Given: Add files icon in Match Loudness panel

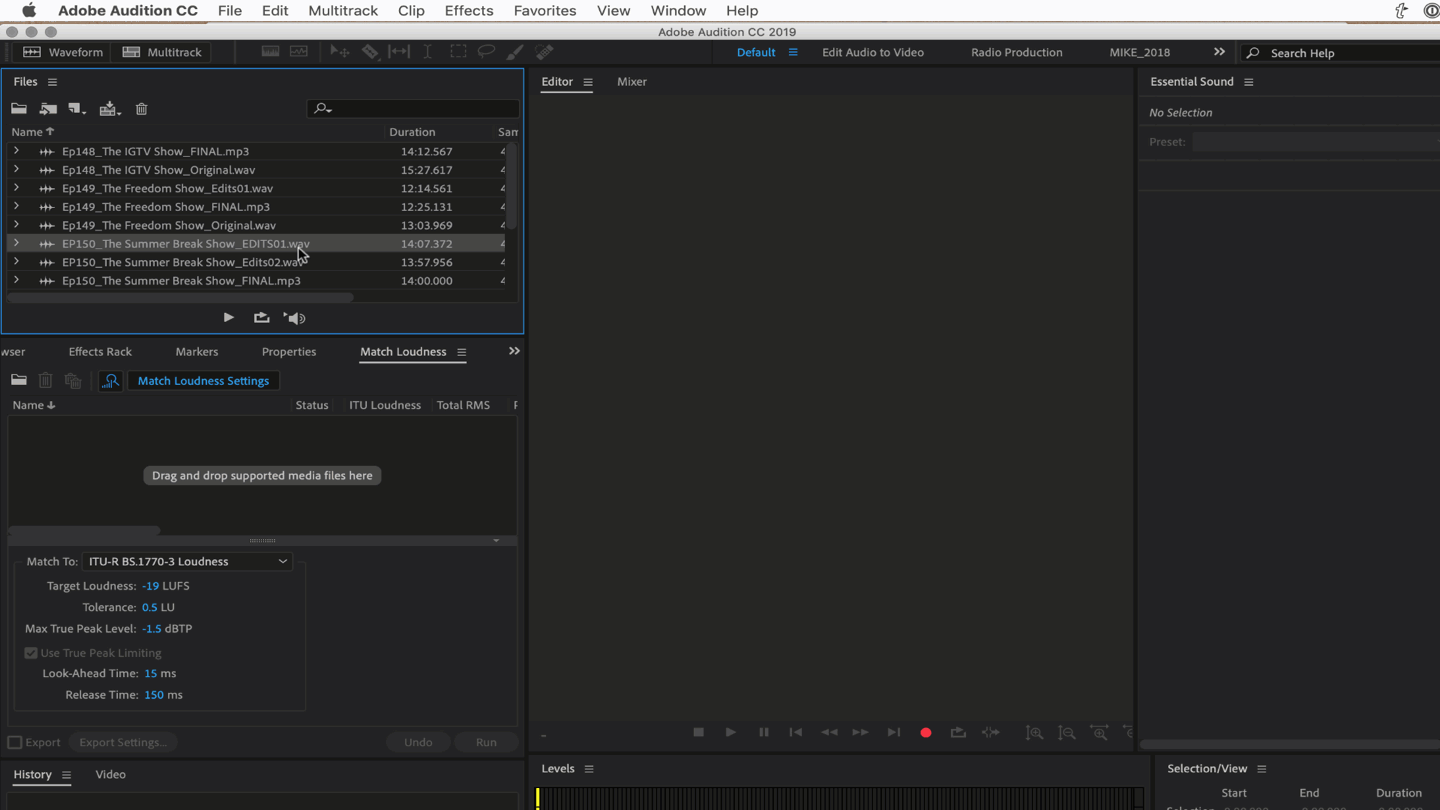Looking at the screenshot, I should pyautogui.click(x=19, y=381).
